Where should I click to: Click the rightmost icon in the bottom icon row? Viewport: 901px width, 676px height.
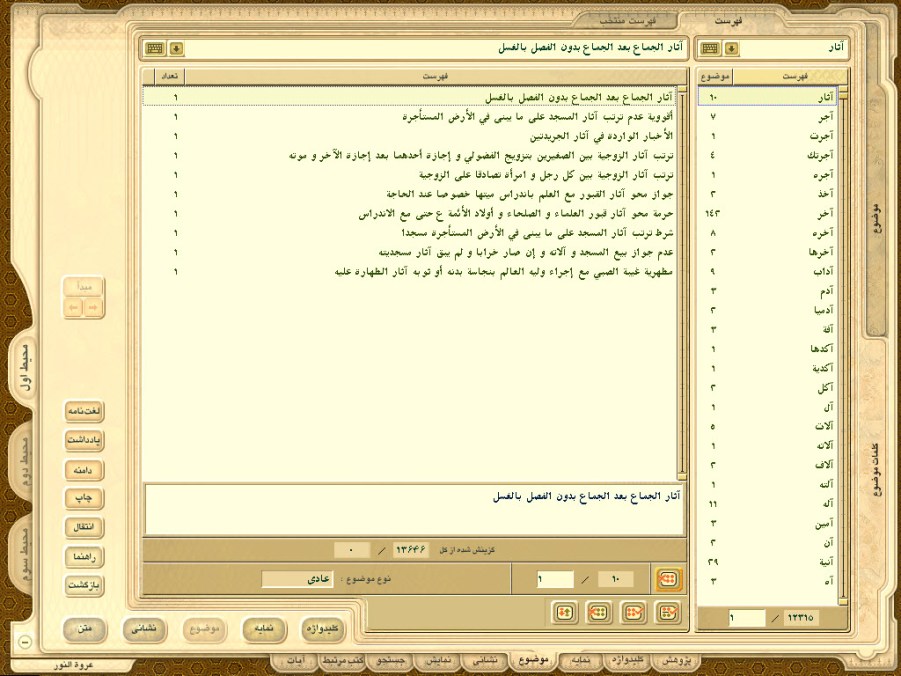(666, 612)
